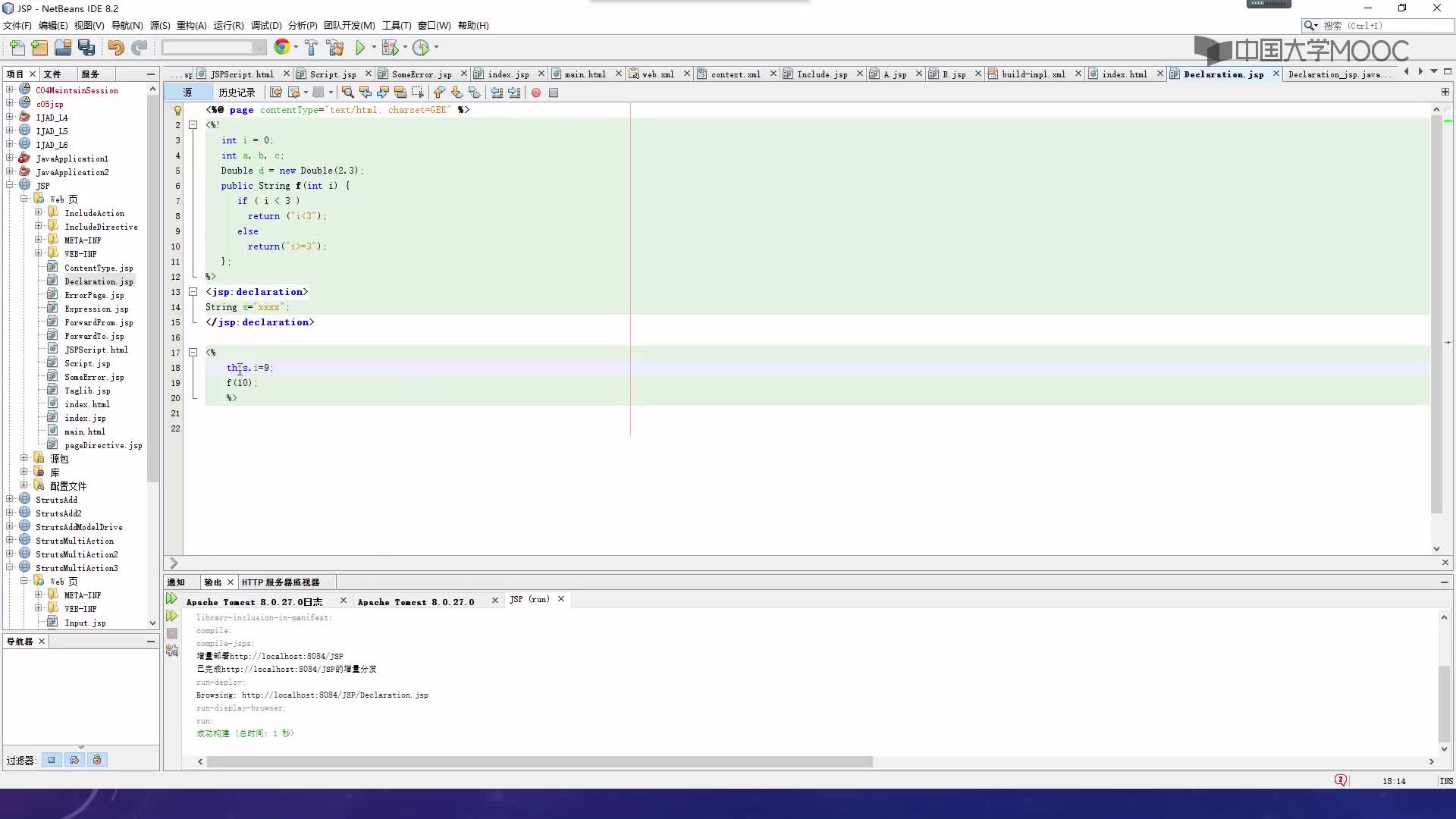Open the 文件(F) menu
This screenshot has height=819, width=1456.
click(x=17, y=26)
